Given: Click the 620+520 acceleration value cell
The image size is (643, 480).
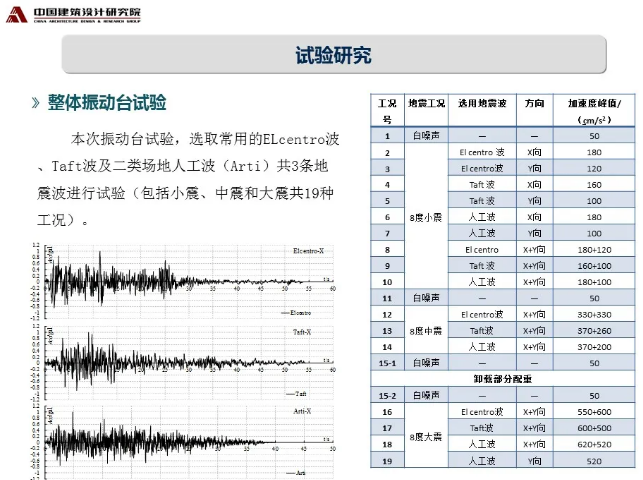Looking at the screenshot, I should (593, 444).
